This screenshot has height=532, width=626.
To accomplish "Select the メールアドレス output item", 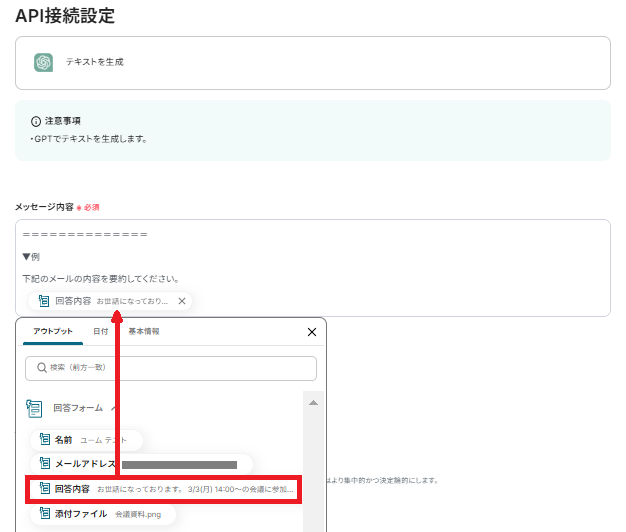I will [x=141, y=464].
